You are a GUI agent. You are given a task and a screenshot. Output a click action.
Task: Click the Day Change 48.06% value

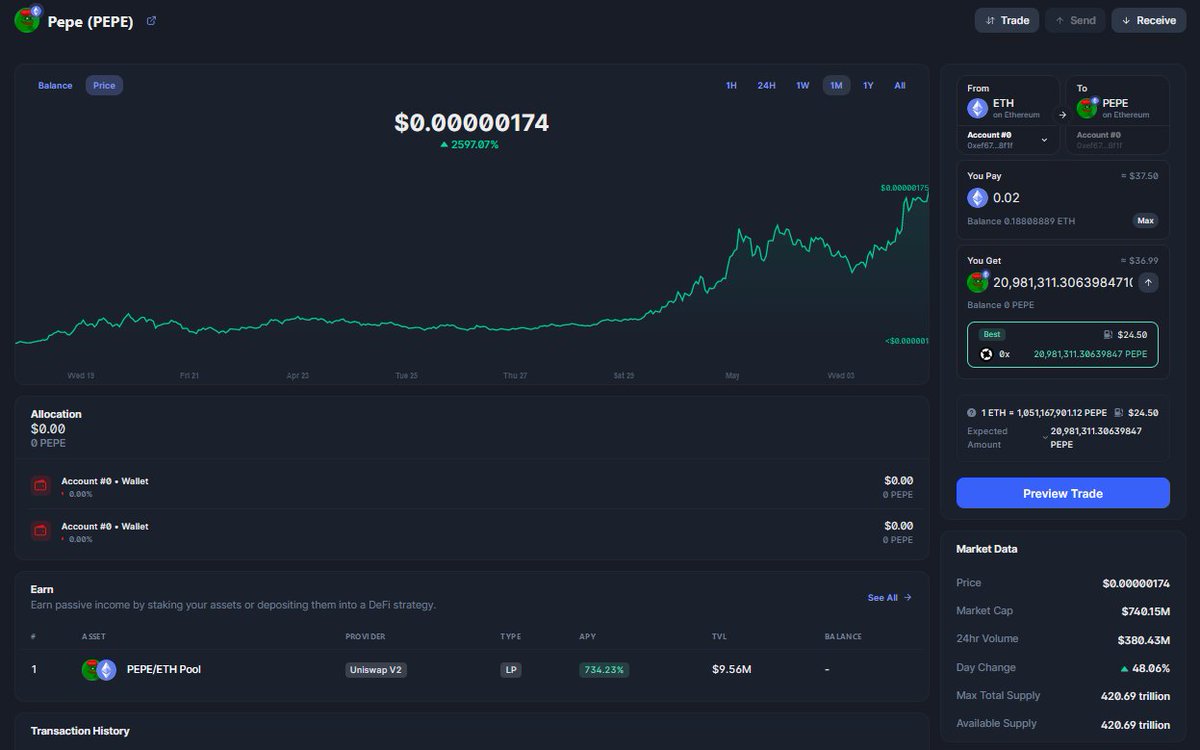tap(1145, 667)
